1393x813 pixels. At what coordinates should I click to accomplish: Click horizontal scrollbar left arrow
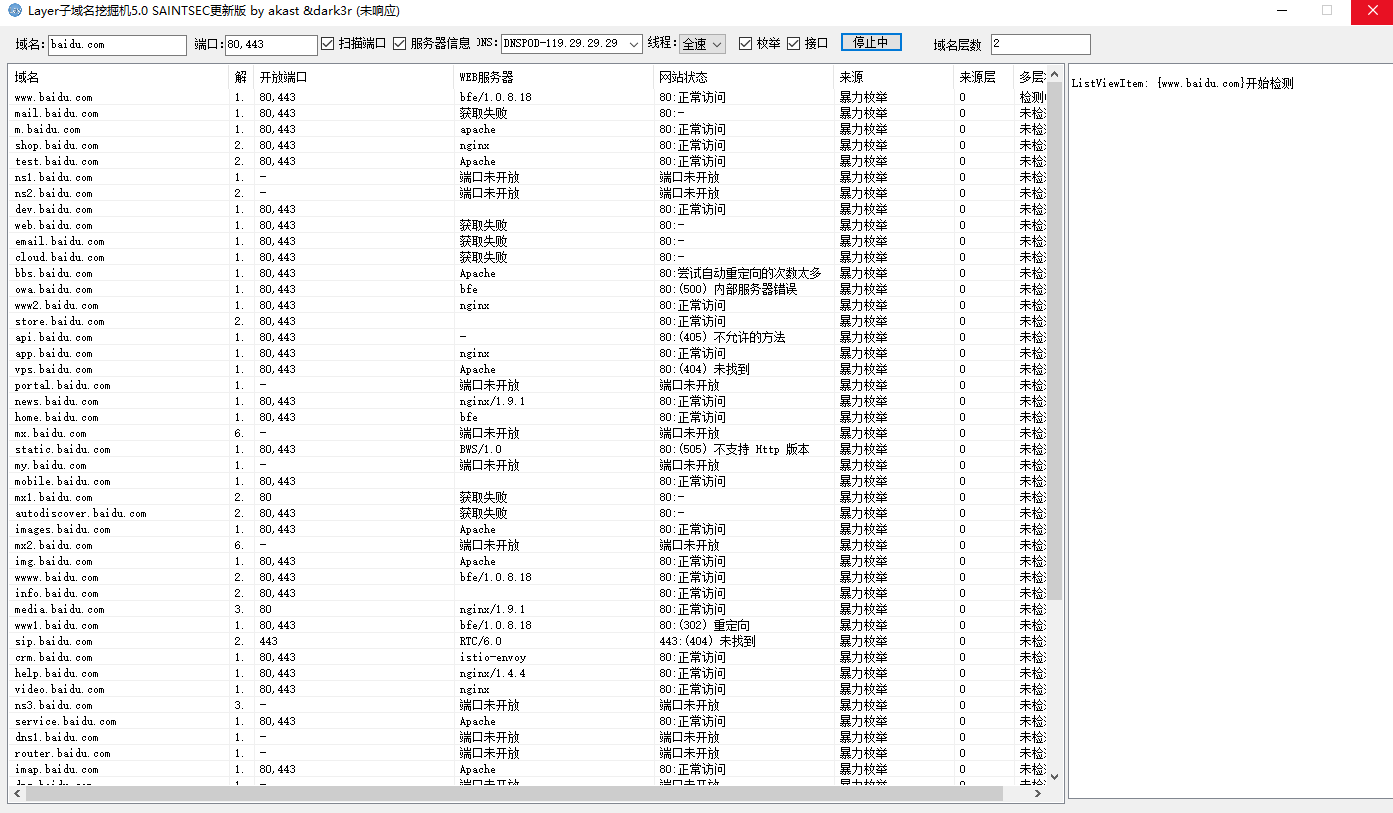(x=17, y=793)
